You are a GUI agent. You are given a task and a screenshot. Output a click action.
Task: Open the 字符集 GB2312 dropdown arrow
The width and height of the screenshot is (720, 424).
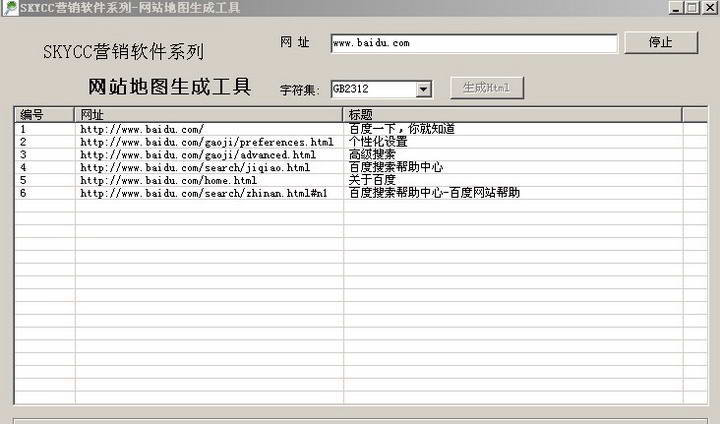tap(424, 89)
